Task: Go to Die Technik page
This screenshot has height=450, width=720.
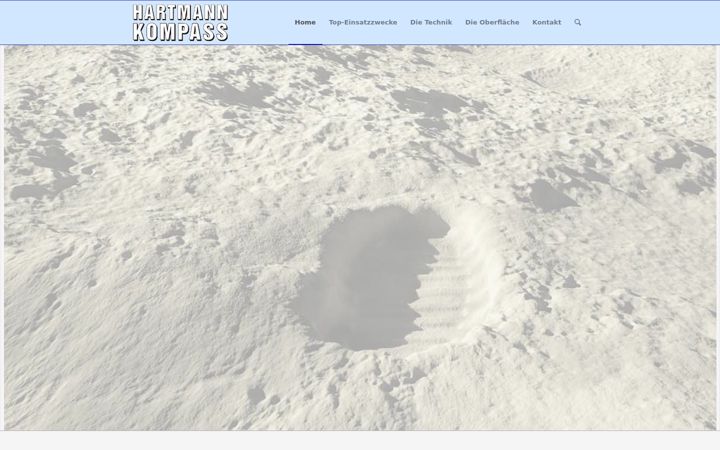Action: point(431,22)
